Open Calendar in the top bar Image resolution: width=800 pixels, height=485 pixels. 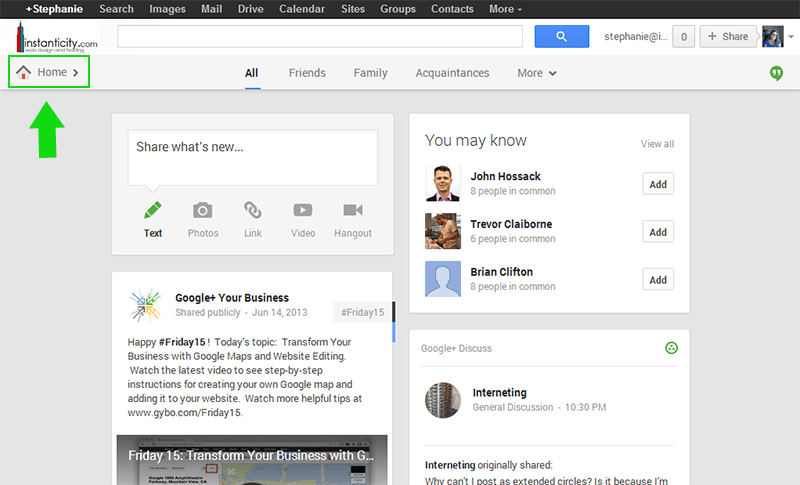302,9
